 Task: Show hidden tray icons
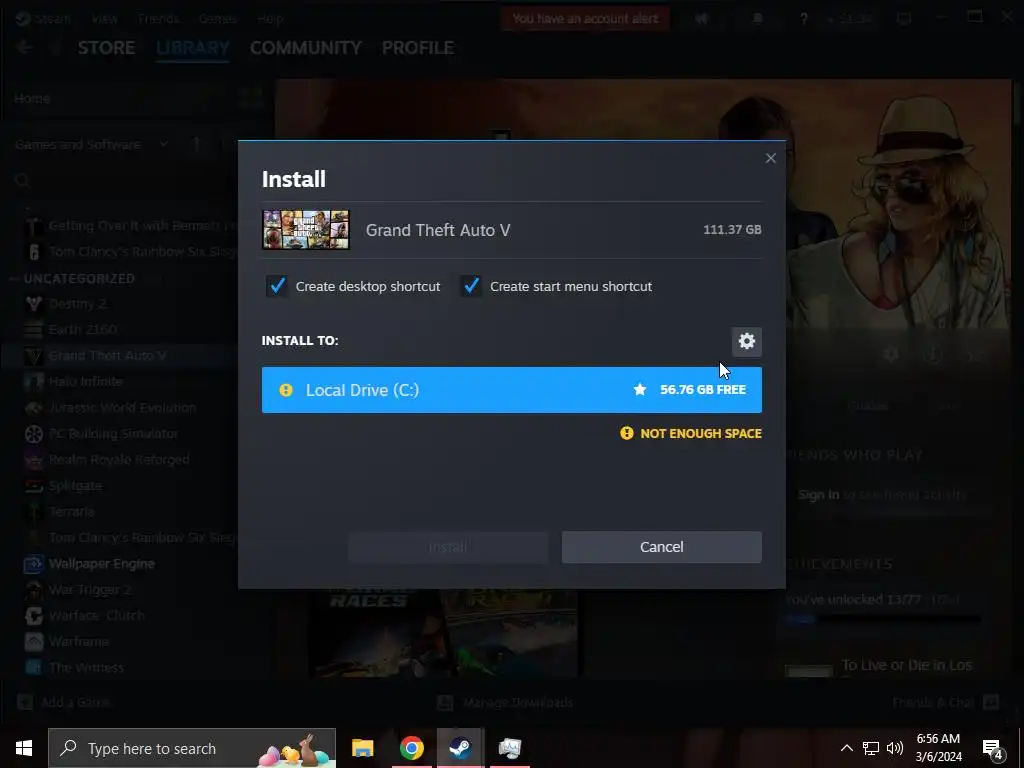tap(846, 748)
